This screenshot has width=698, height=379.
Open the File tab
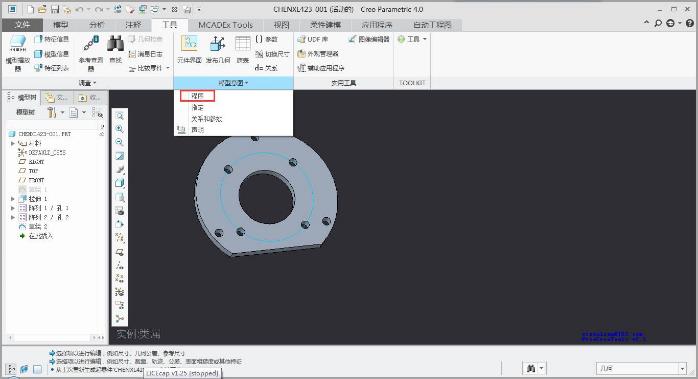point(22,25)
